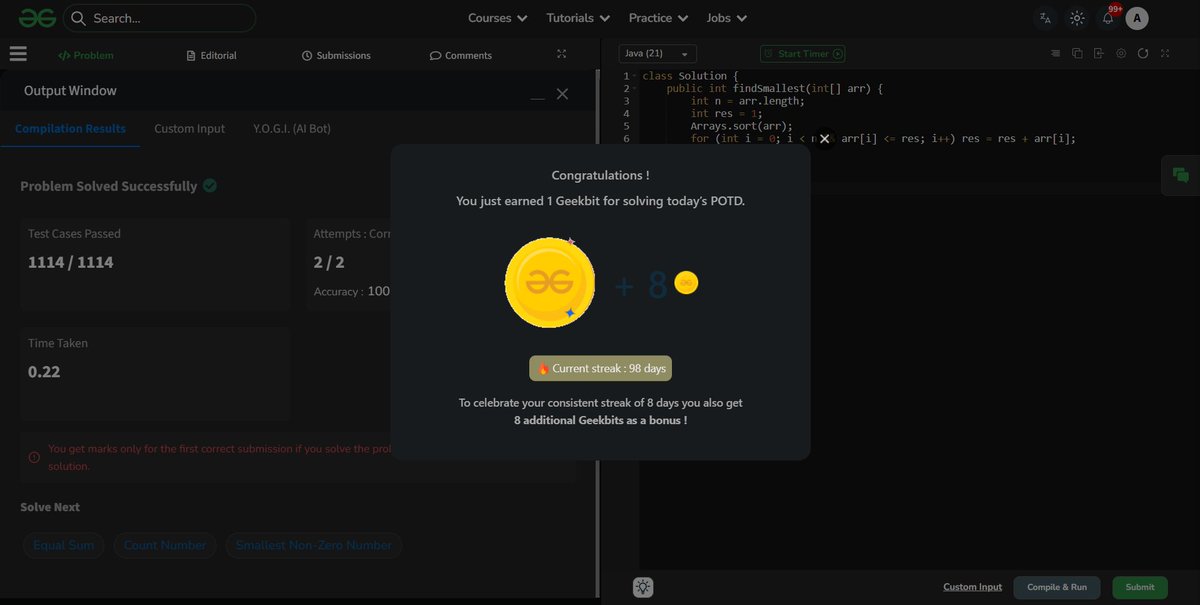This screenshot has height=605, width=1200.
Task: Open the Y.O.G.I. (AI Bot) tab
Action: click(292, 129)
